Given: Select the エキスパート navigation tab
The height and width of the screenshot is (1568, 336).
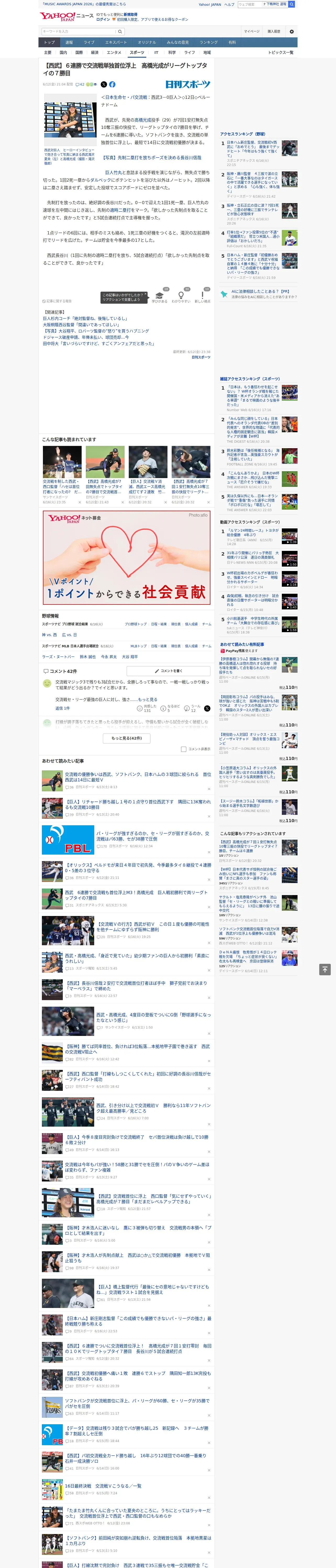Looking at the screenshot, I should coord(116,43).
